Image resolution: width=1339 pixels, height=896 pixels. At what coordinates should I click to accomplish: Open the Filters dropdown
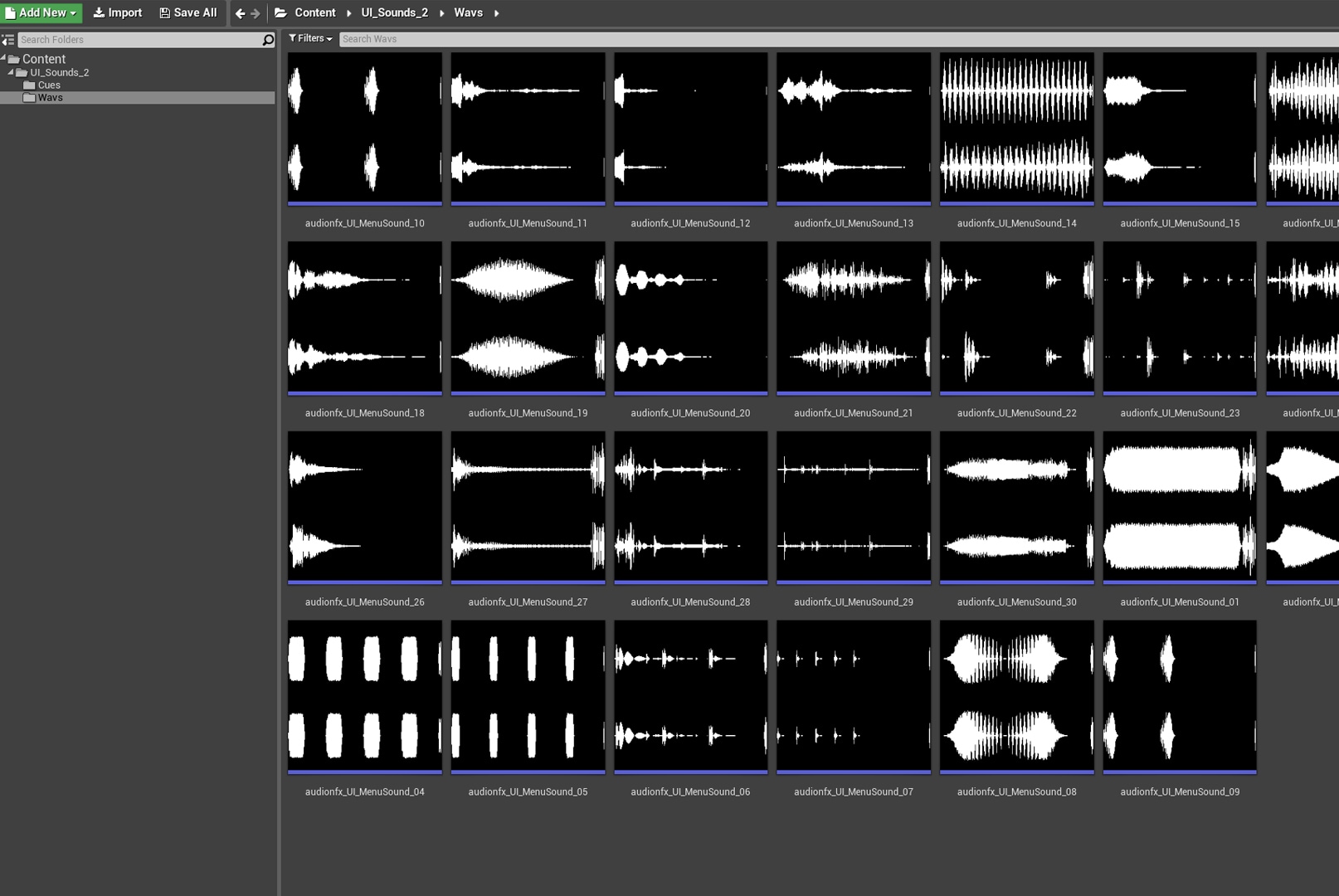pos(328,38)
